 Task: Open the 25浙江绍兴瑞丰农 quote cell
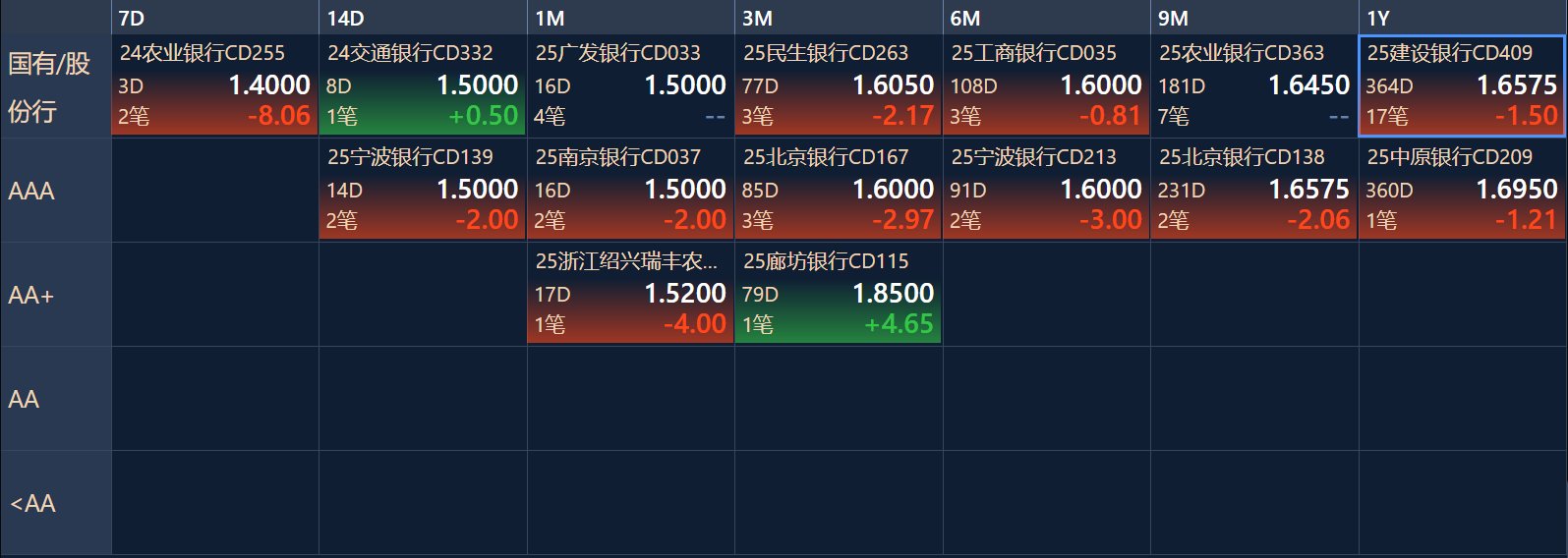pyautogui.click(x=630, y=294)
